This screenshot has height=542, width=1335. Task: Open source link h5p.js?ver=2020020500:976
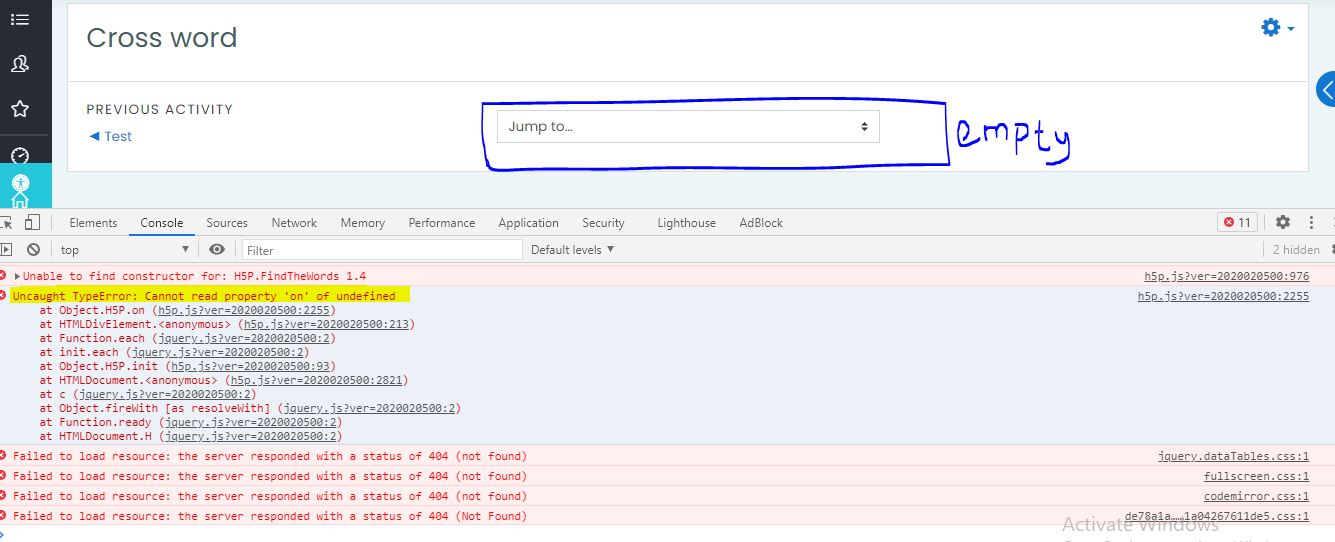pos(1227,276)
